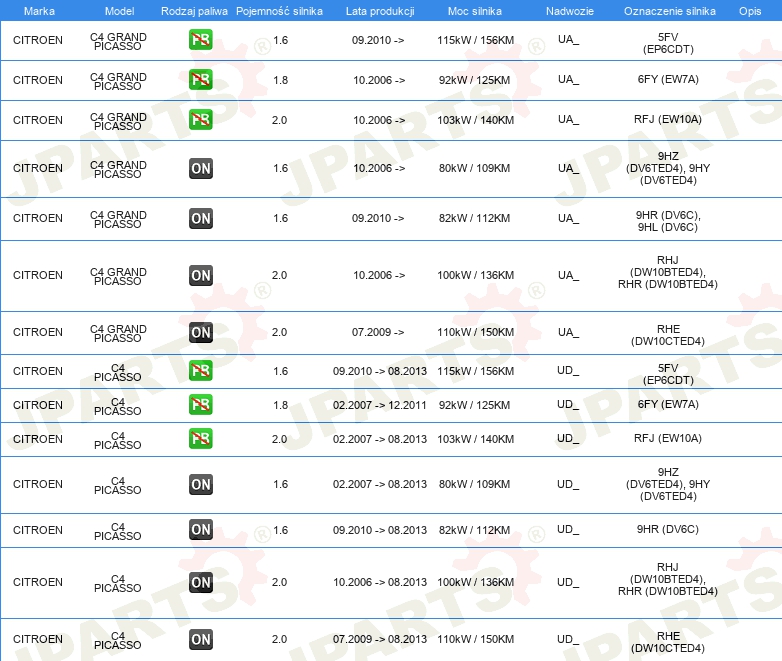The image size is (782, 661).
Task: Click petrol icon in C4 Picasso 115kW UD_ row
Action: 200,371
